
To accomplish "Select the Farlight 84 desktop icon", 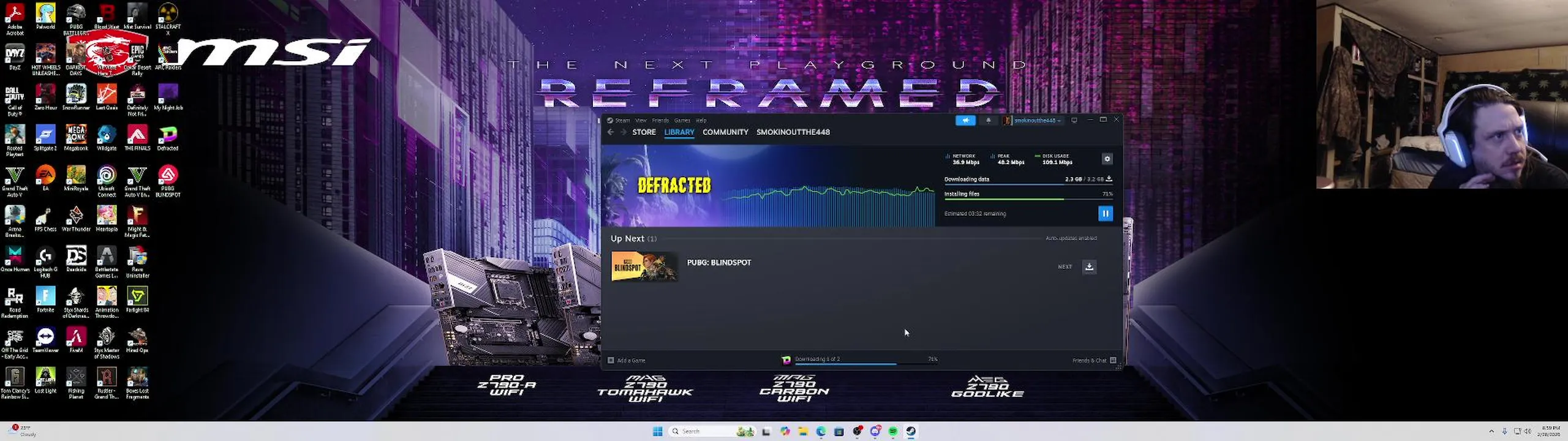I will coord(137,300).
